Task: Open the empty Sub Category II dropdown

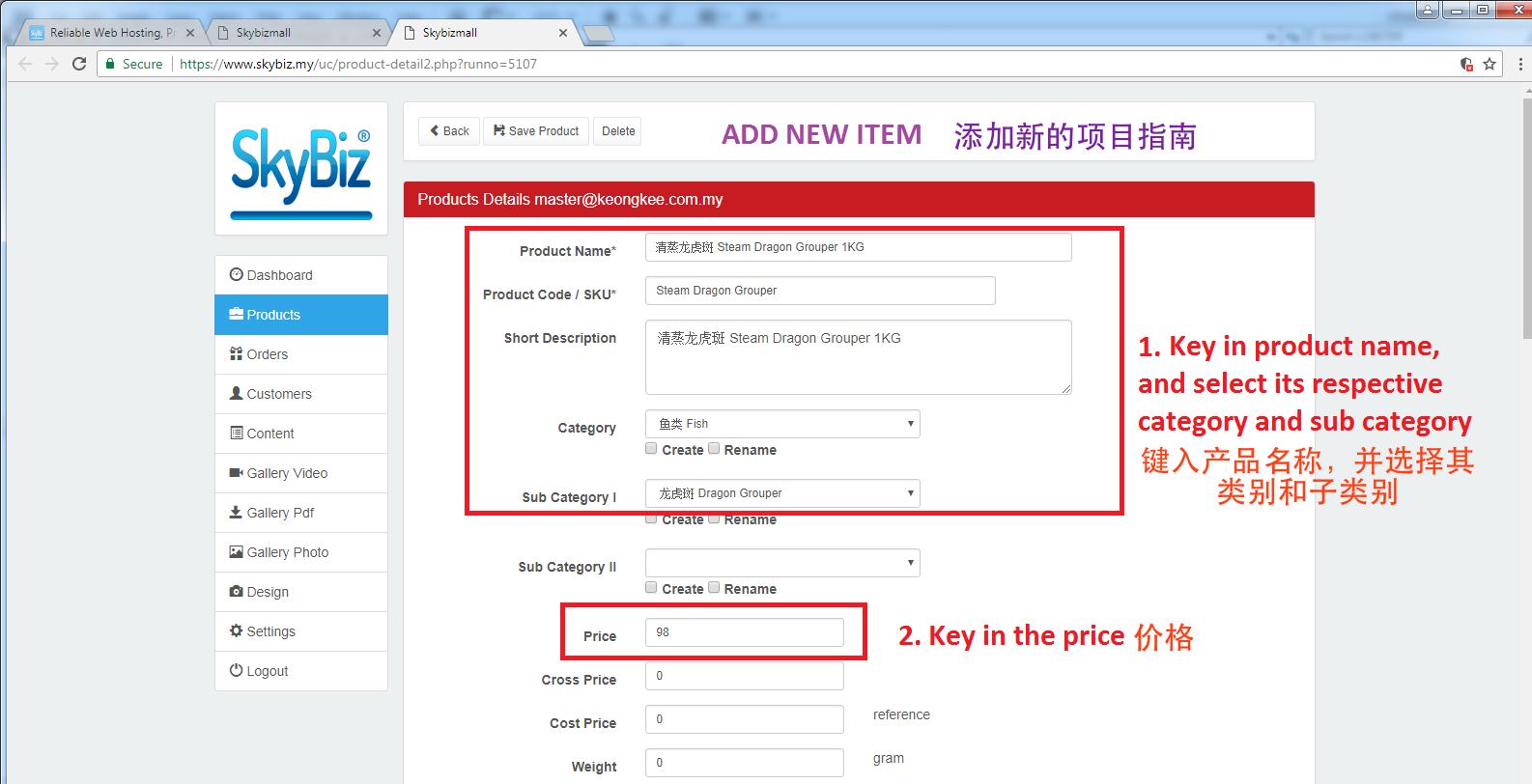Action: tap(782, 563)
